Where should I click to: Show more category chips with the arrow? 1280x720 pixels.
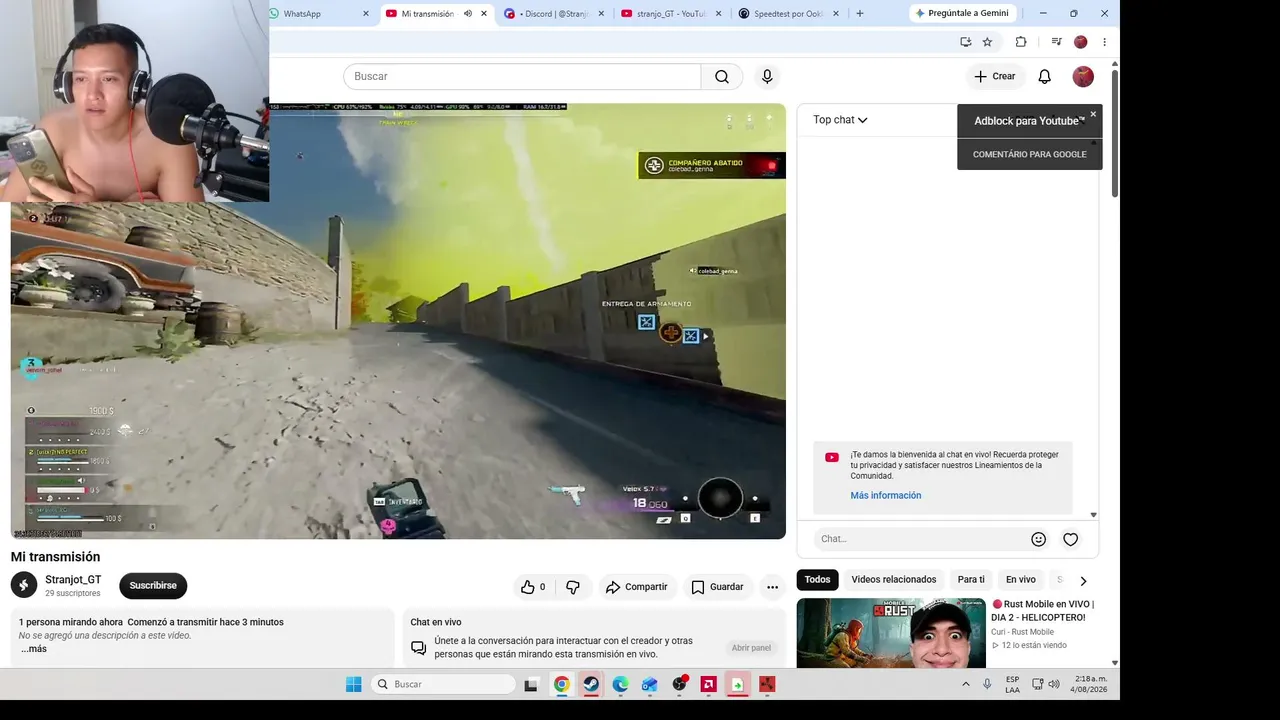1082,580
